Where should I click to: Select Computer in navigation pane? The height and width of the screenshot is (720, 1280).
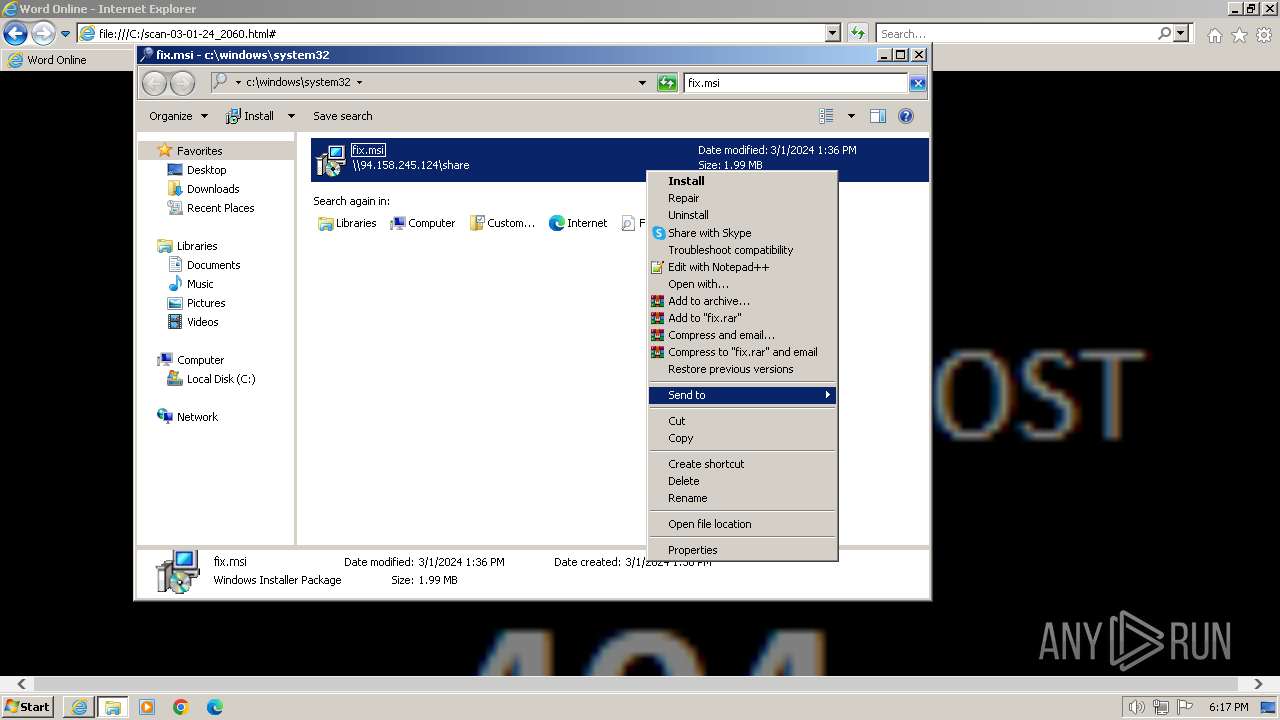[x=200, y=360]
